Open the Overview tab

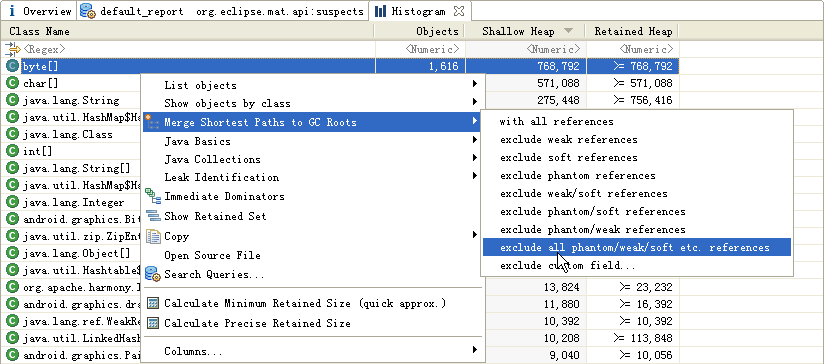40,11
